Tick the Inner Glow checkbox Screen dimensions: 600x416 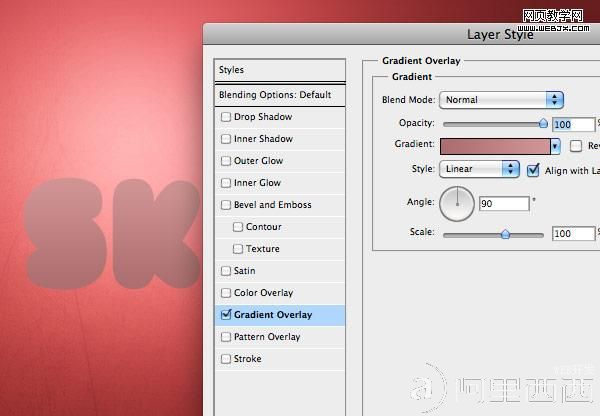coord(226,183)
